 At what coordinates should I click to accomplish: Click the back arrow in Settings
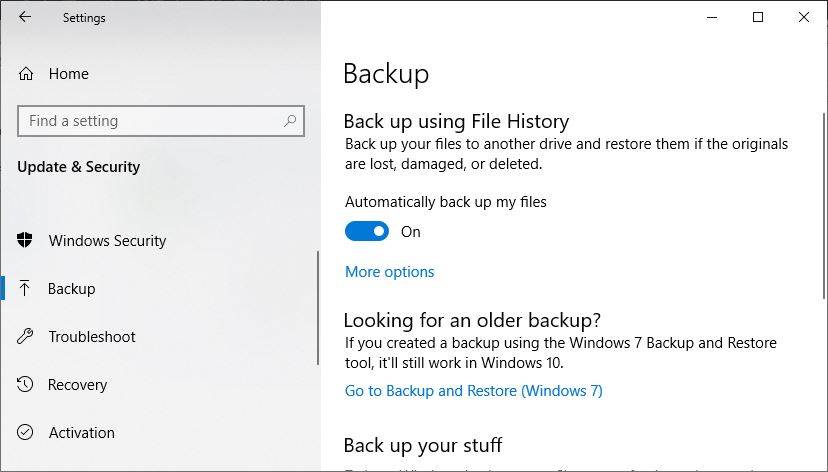tap(25, 17)
